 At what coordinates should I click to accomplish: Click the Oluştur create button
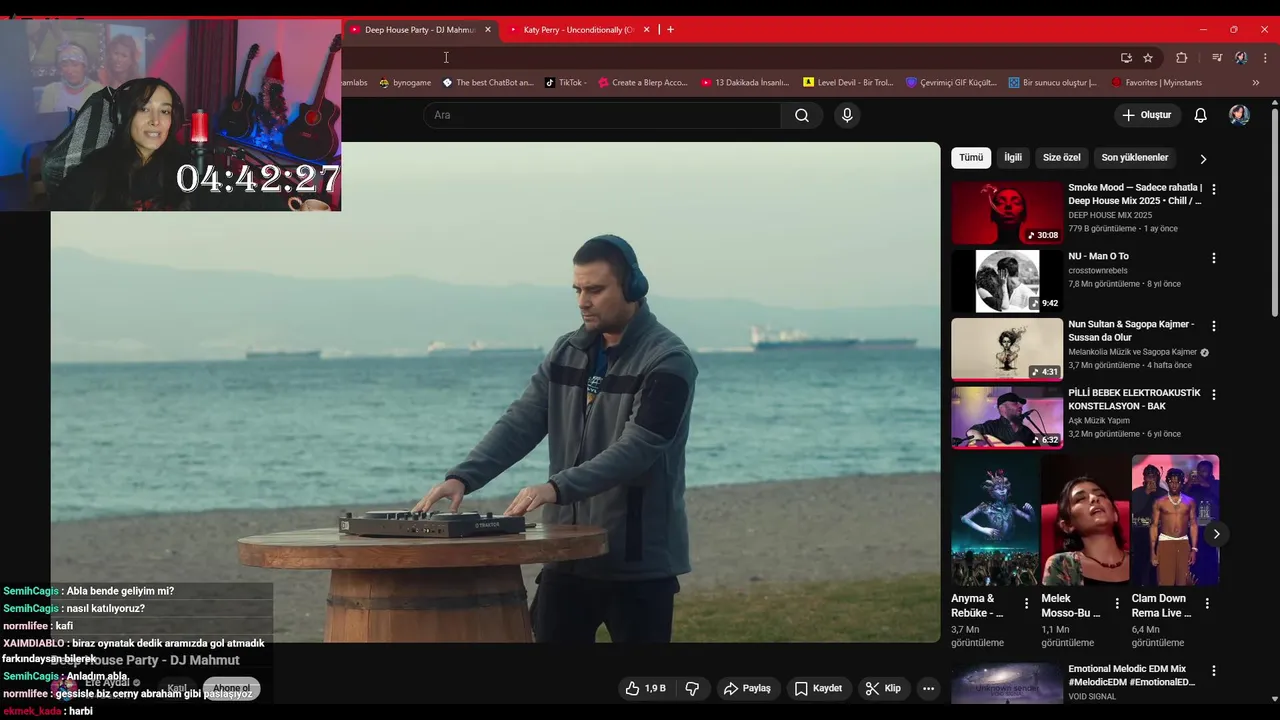[1146, 115]
